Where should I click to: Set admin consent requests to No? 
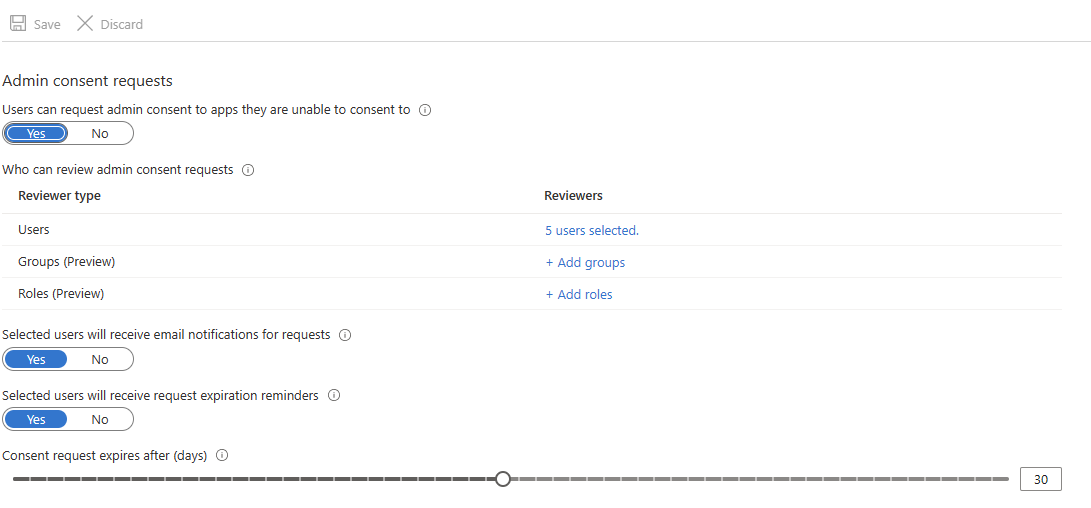coord(100,134)
